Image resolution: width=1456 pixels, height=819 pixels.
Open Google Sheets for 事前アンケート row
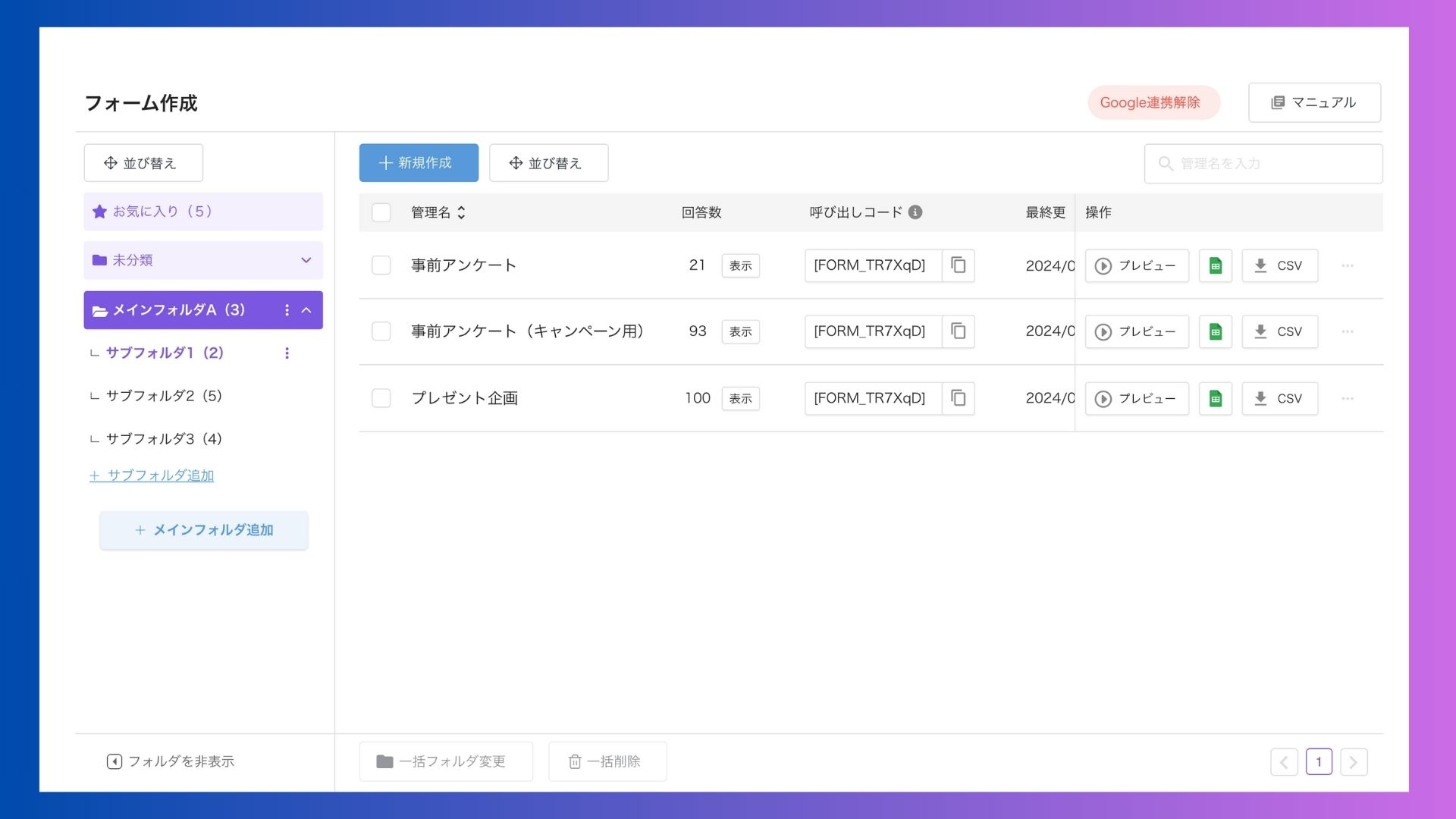[1215, 265]
